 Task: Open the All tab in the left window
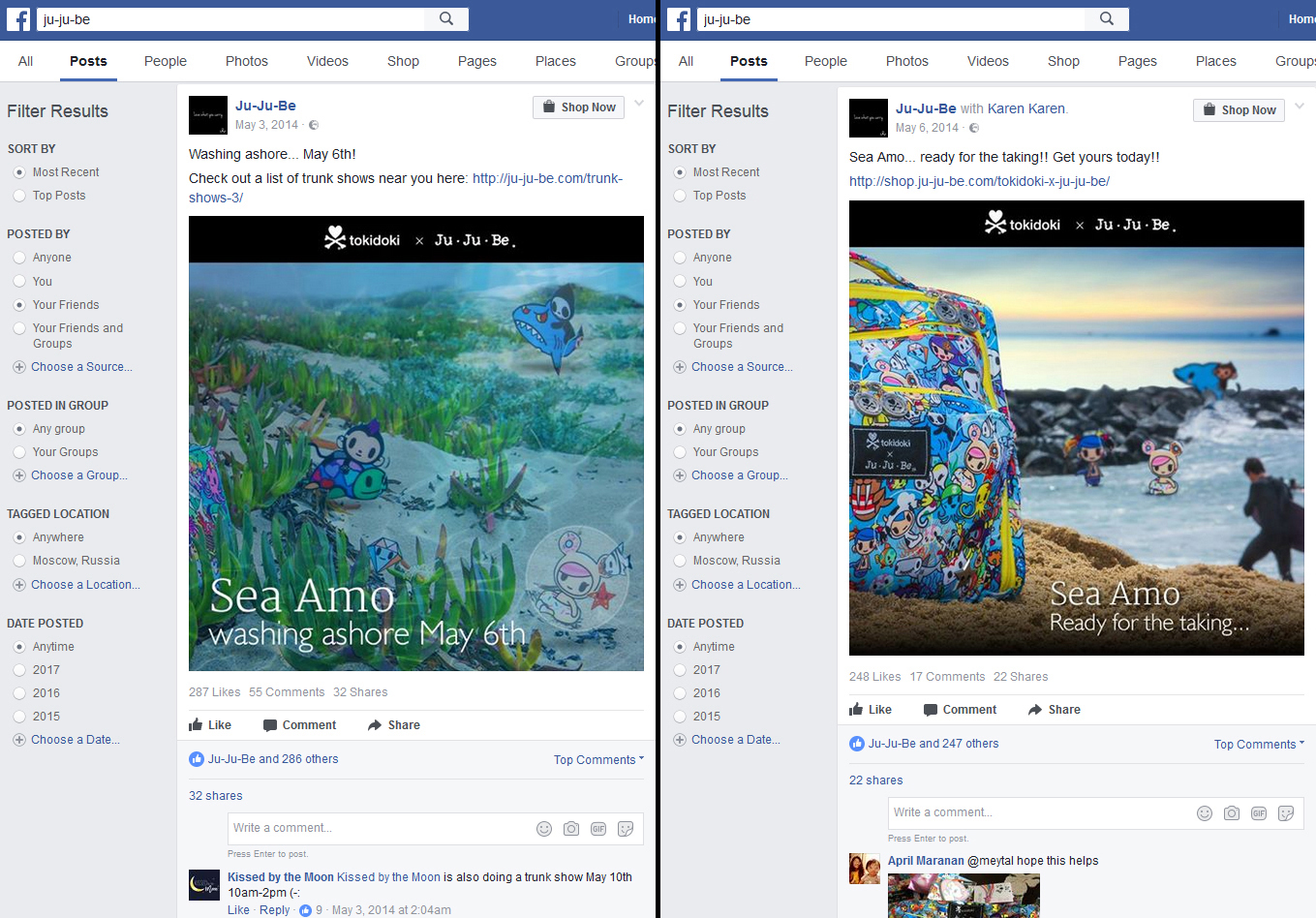[x=26, y=61]
